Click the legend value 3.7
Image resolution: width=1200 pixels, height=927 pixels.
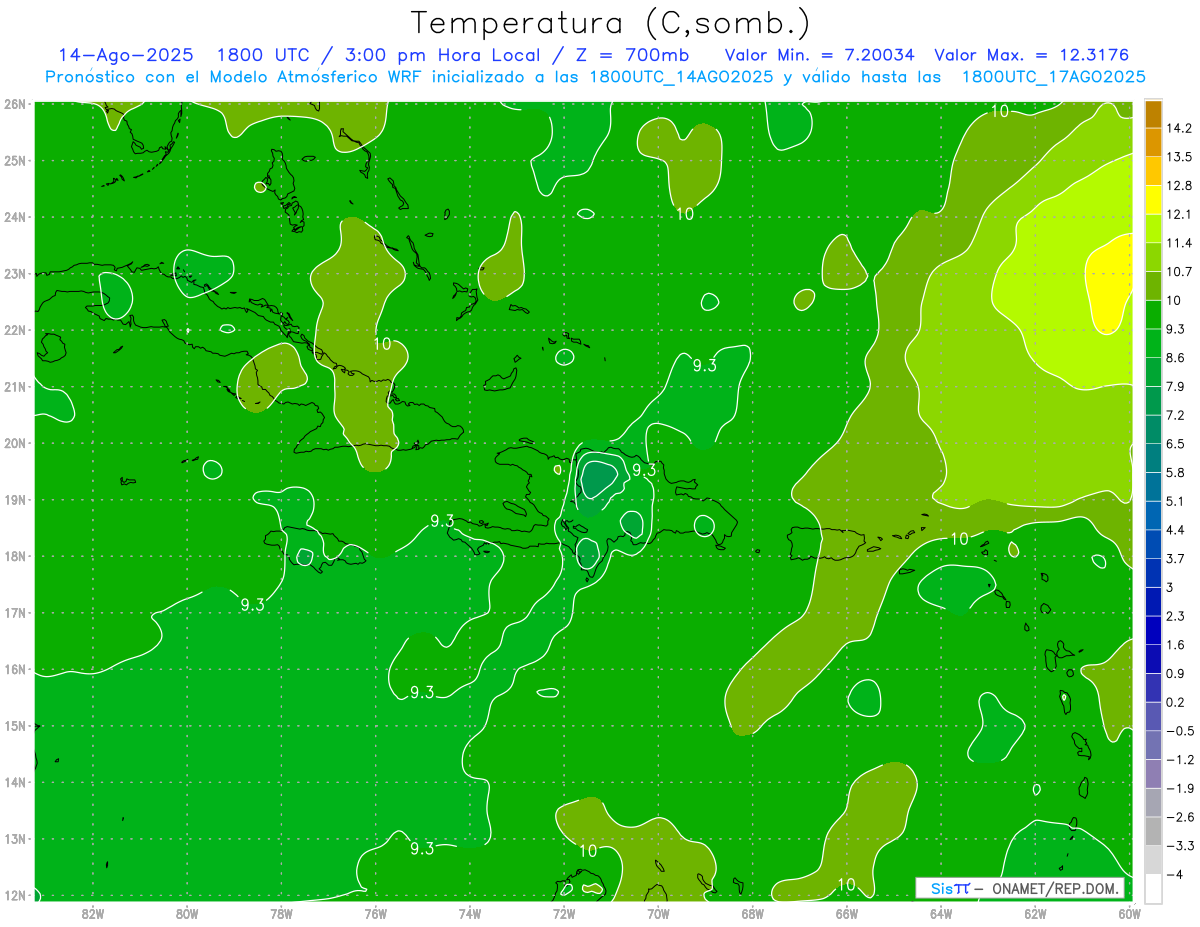tap(1175, 558)
